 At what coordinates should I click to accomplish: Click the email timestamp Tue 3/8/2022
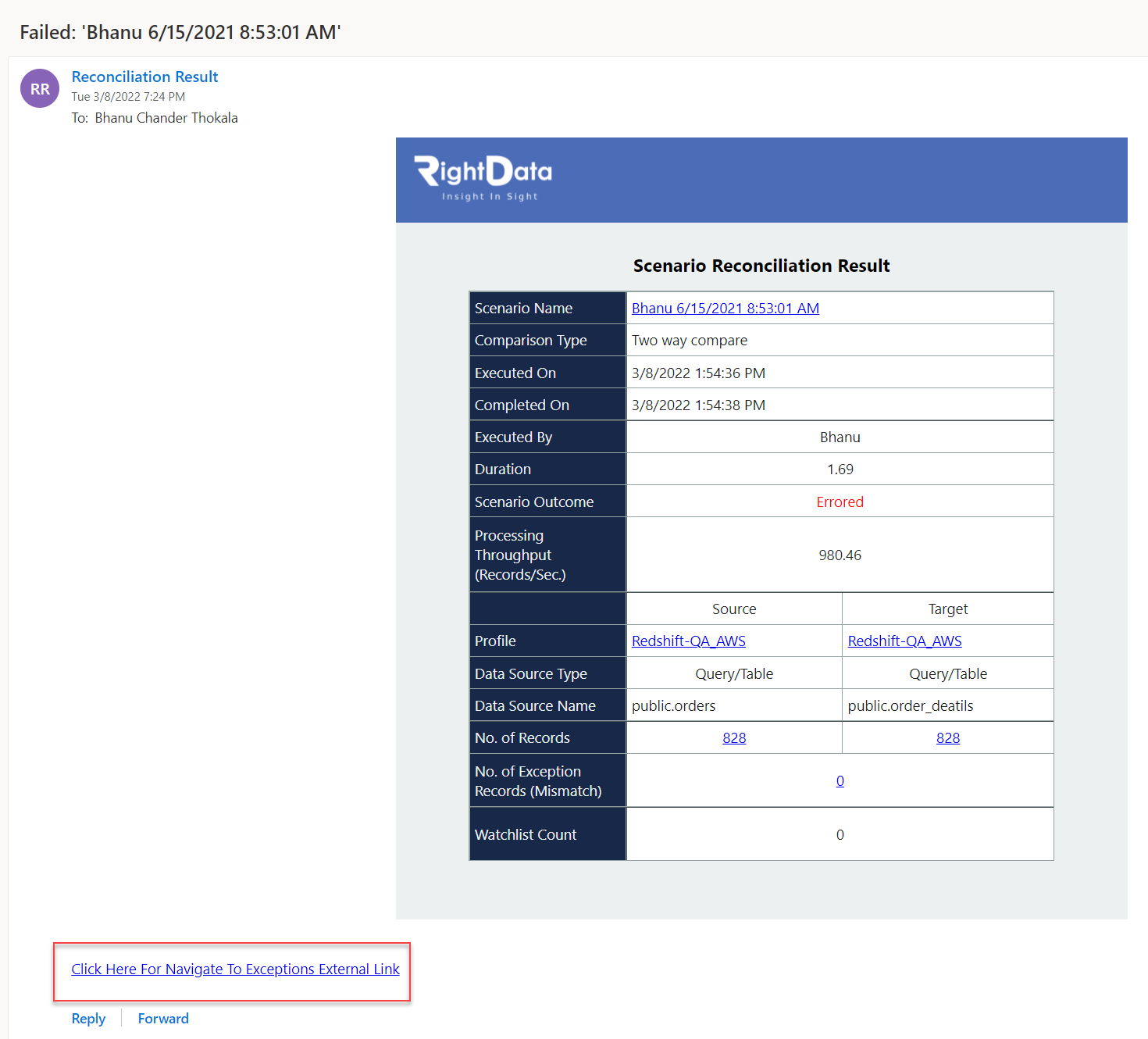tap(128, 97)
